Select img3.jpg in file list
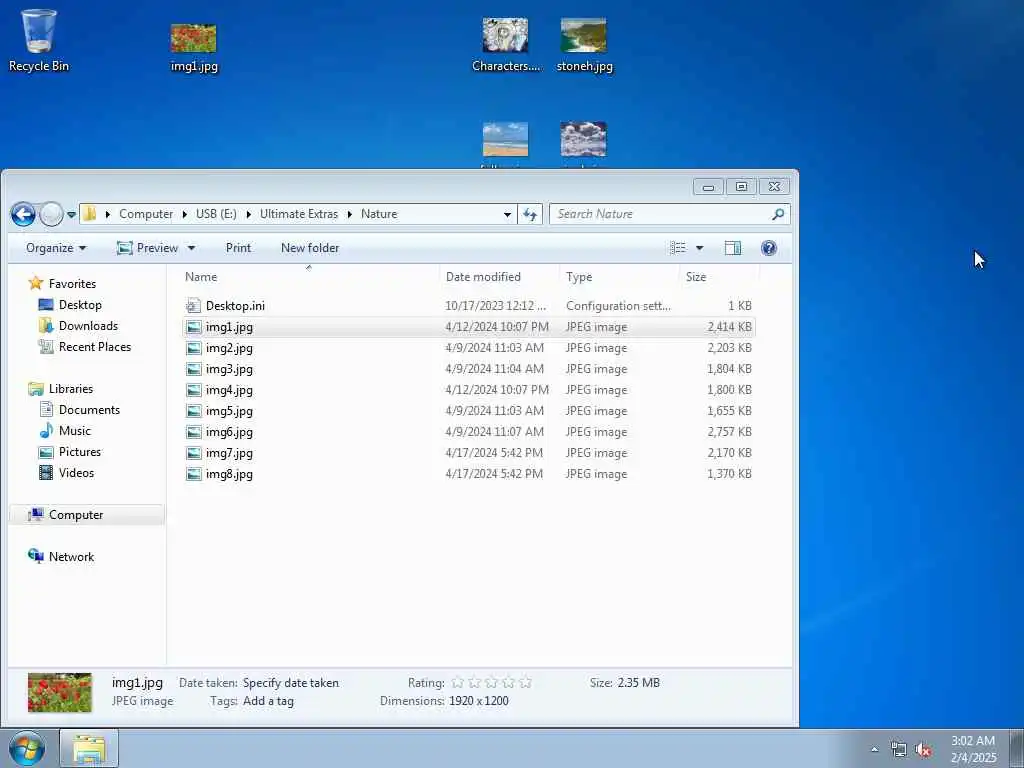This screenshot has height=768, width=1024. tap(468, 369)
